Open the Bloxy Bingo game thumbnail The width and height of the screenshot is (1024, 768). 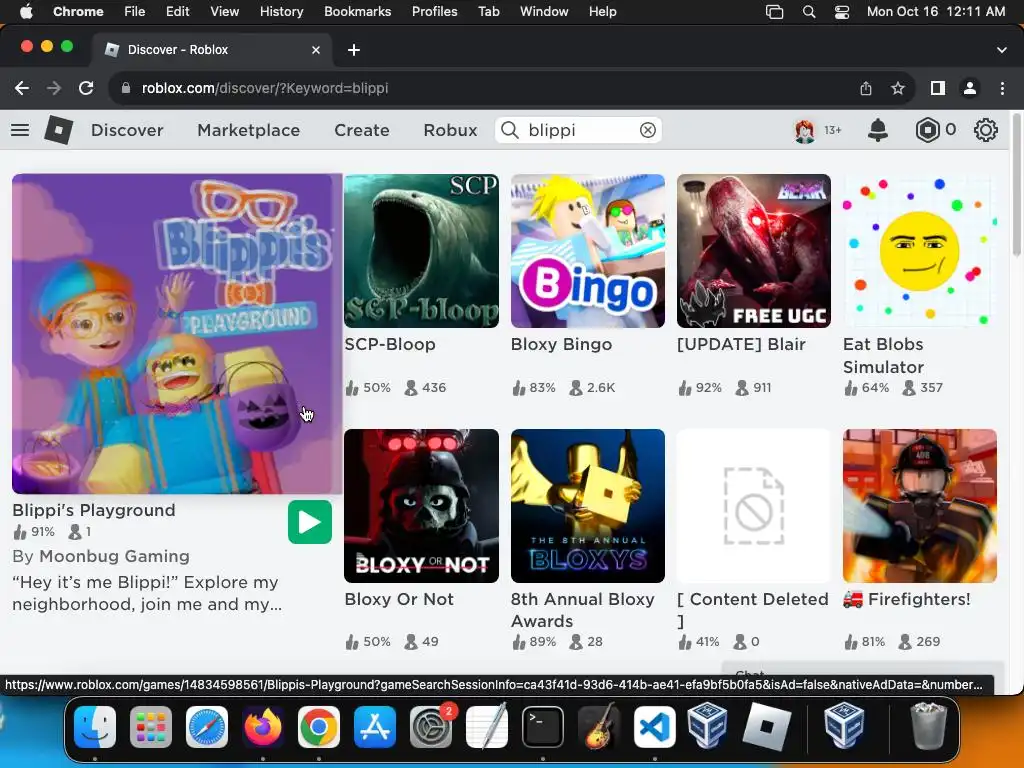[588, 251]
